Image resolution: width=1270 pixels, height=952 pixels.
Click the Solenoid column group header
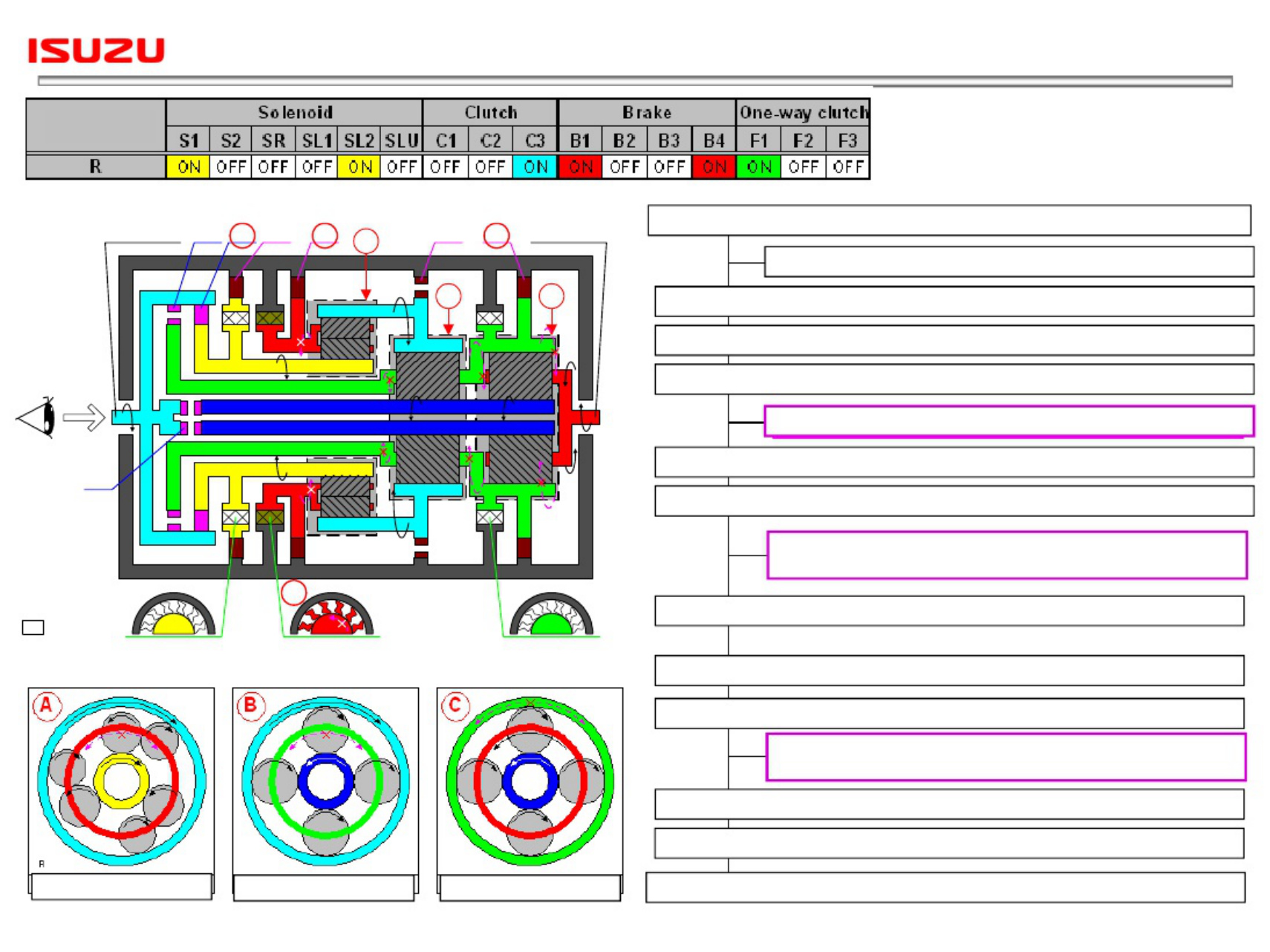point(295,113)
